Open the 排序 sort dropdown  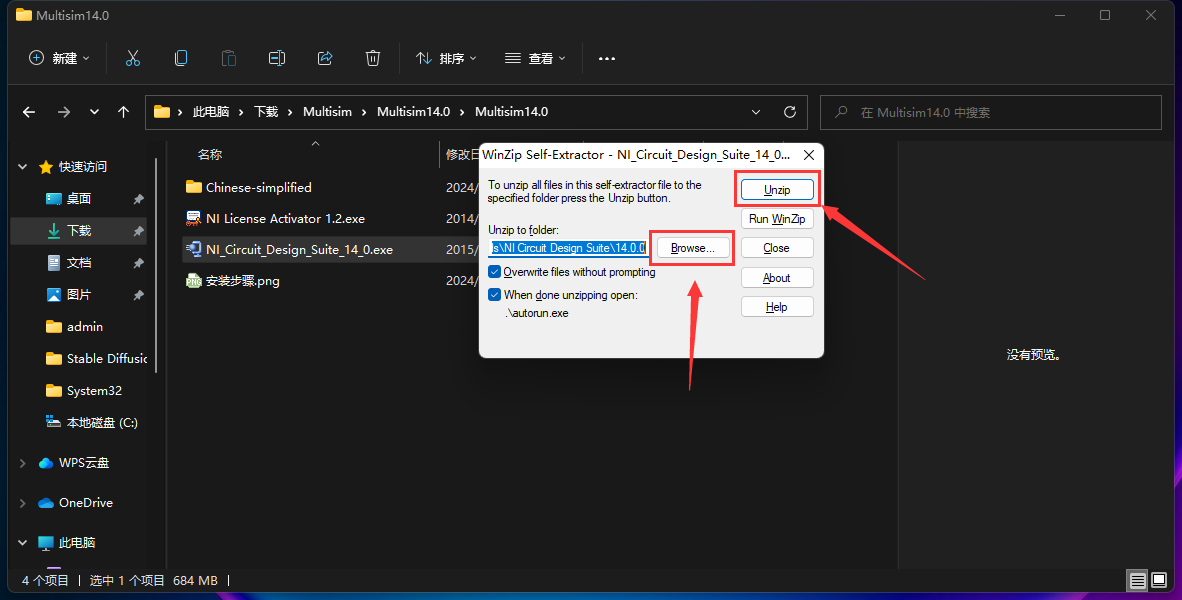tap(446, 58)
